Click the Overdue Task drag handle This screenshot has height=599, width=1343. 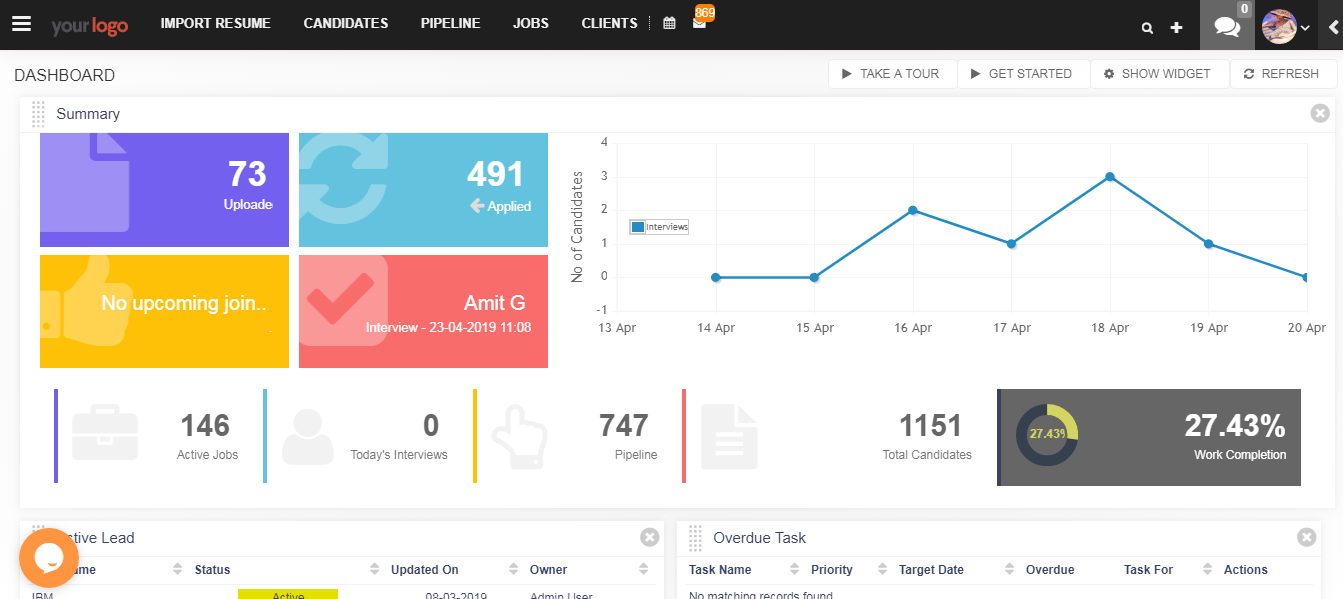click(x=695, y=538)
